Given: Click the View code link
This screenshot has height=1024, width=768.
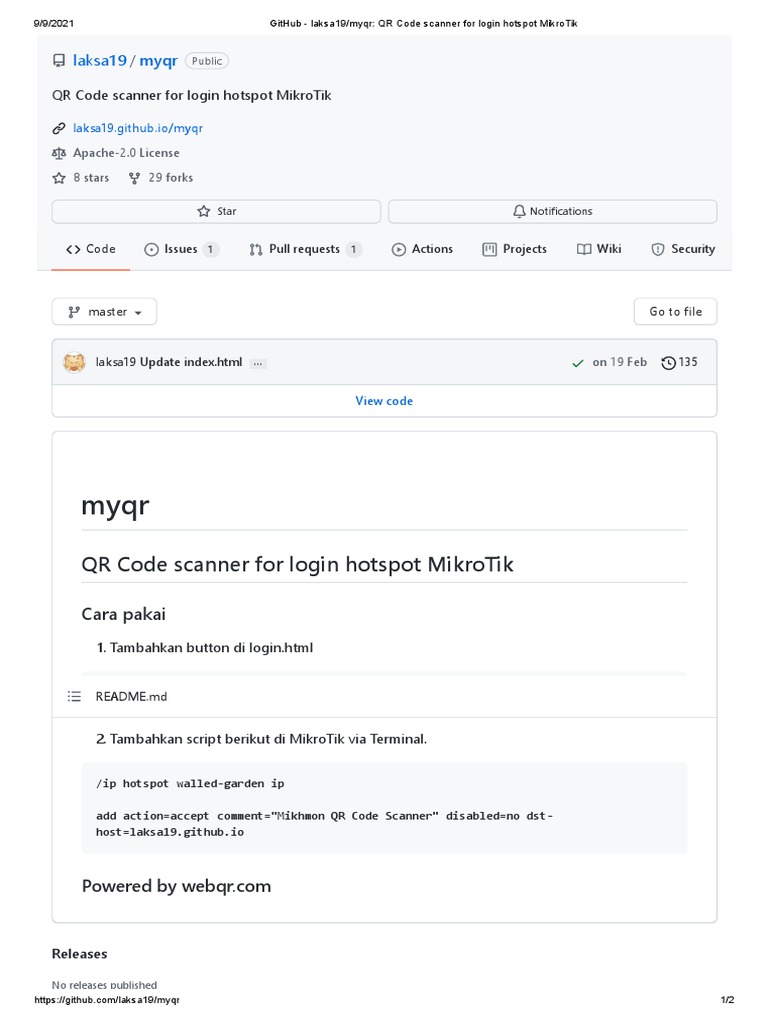Looking at the screenshot, I should (384, 401).
